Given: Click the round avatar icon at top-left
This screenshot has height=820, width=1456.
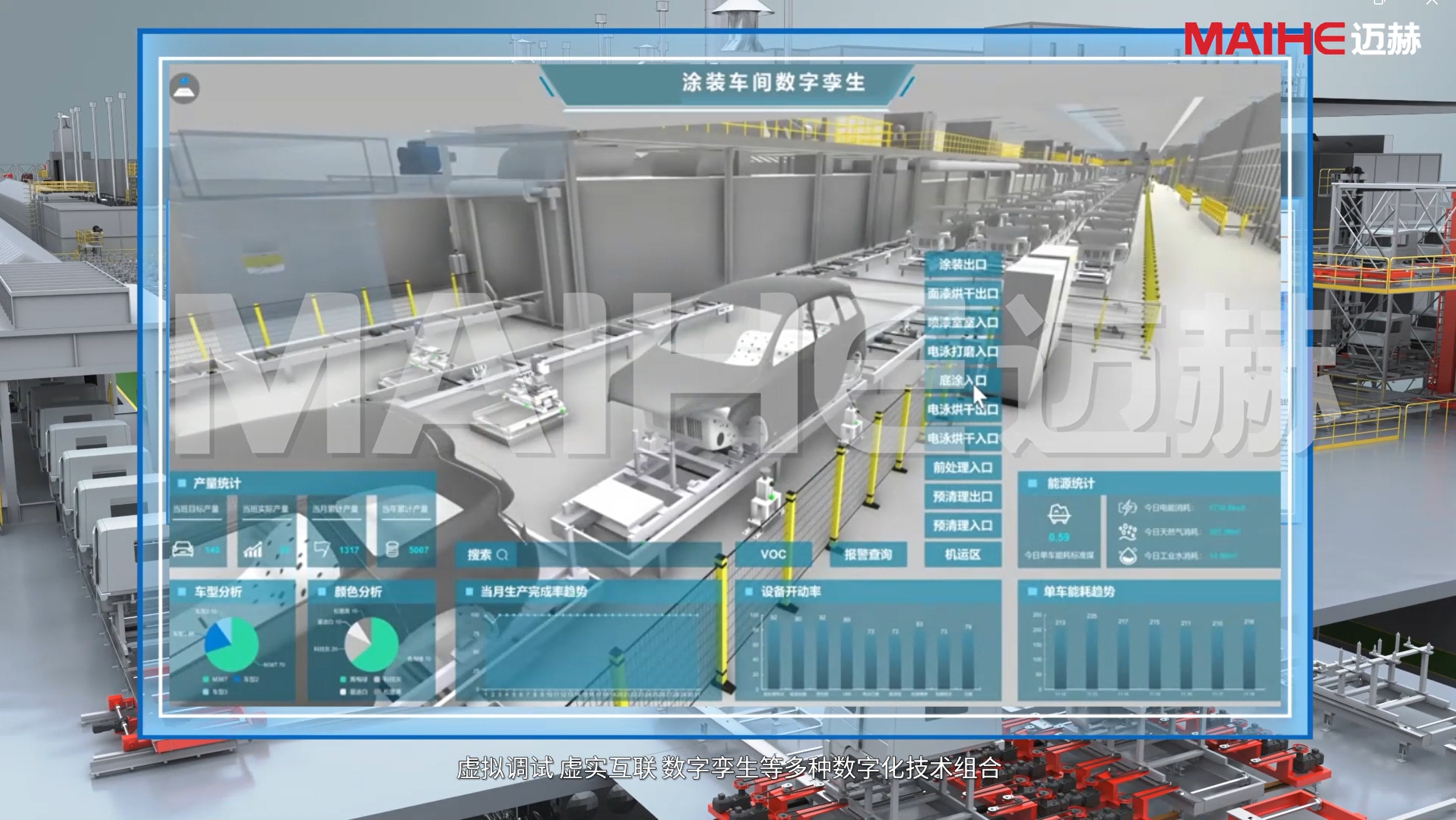Looking at the screenshot, I should 184,88.
